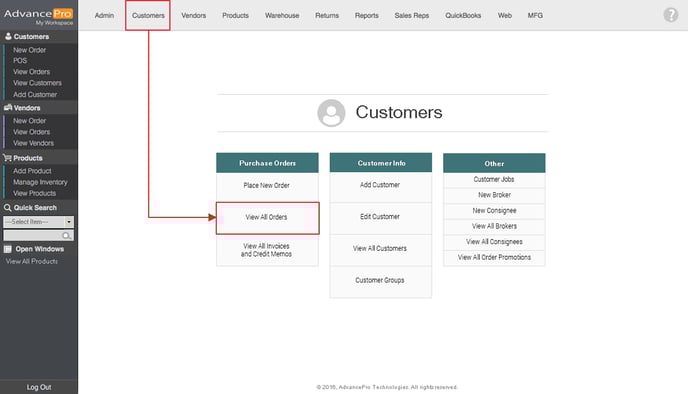Image resolution: width=688 pixels, height=394 pixels.
Task: Open Customer Jobs
Action: click(x=494, y=179)
